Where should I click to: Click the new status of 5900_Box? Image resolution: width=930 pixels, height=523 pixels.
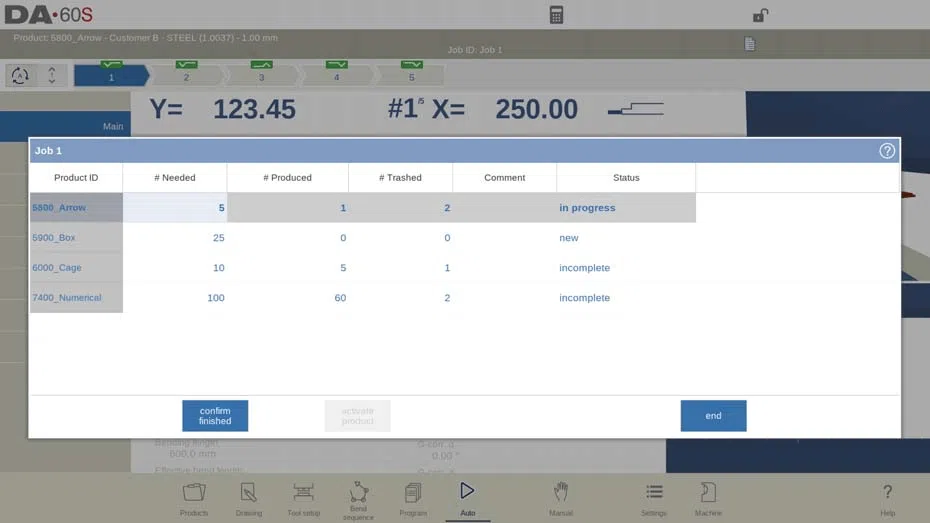click(x=569, y=238)
